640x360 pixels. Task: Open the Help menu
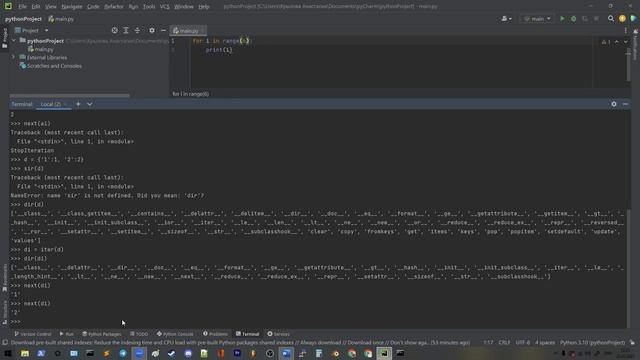click(x=204, y=7)
